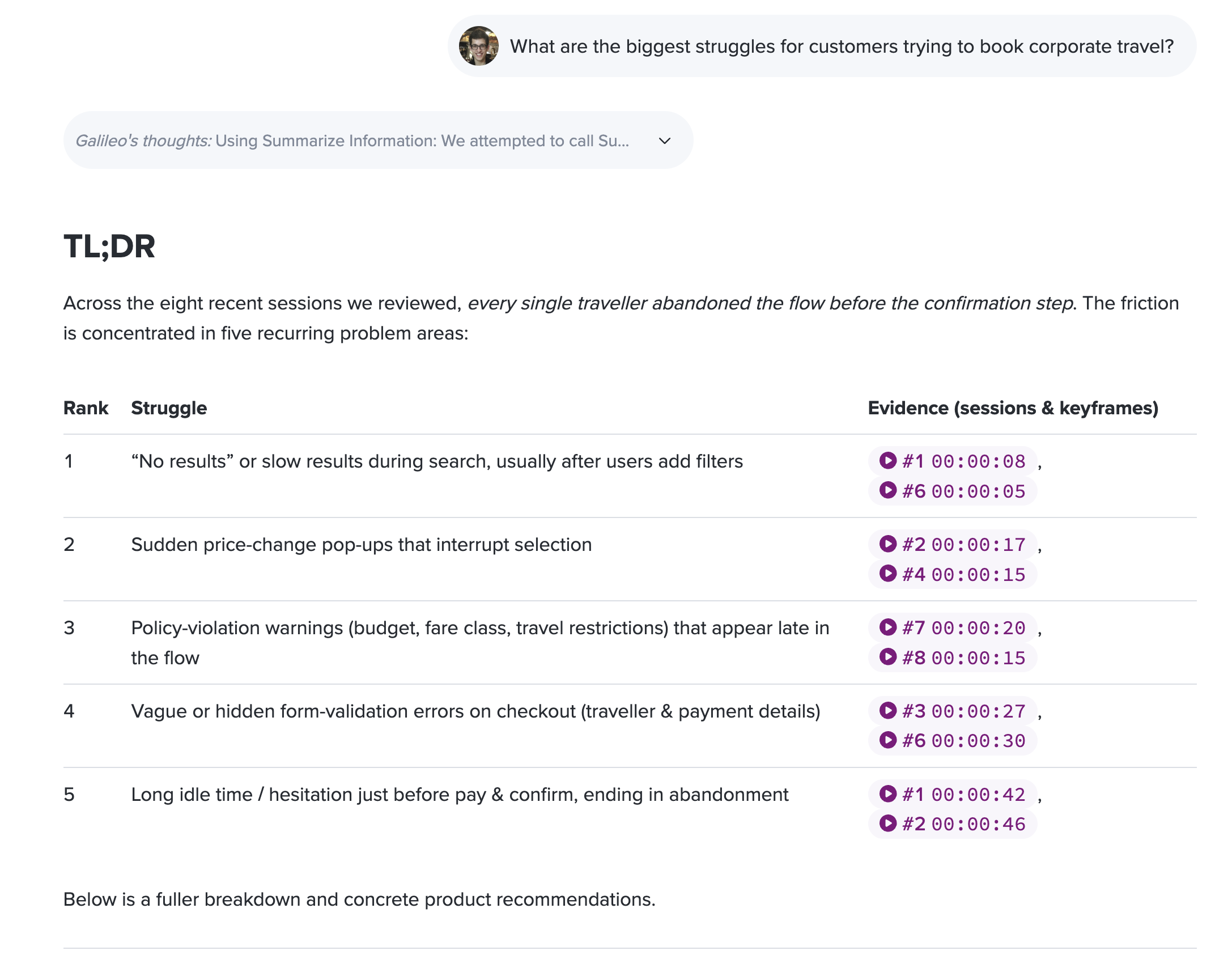The image size is (1232, 959).
Task: Open session #2 clip at 00:00:46
Action: pyautogui.click(x=952, y=824)
